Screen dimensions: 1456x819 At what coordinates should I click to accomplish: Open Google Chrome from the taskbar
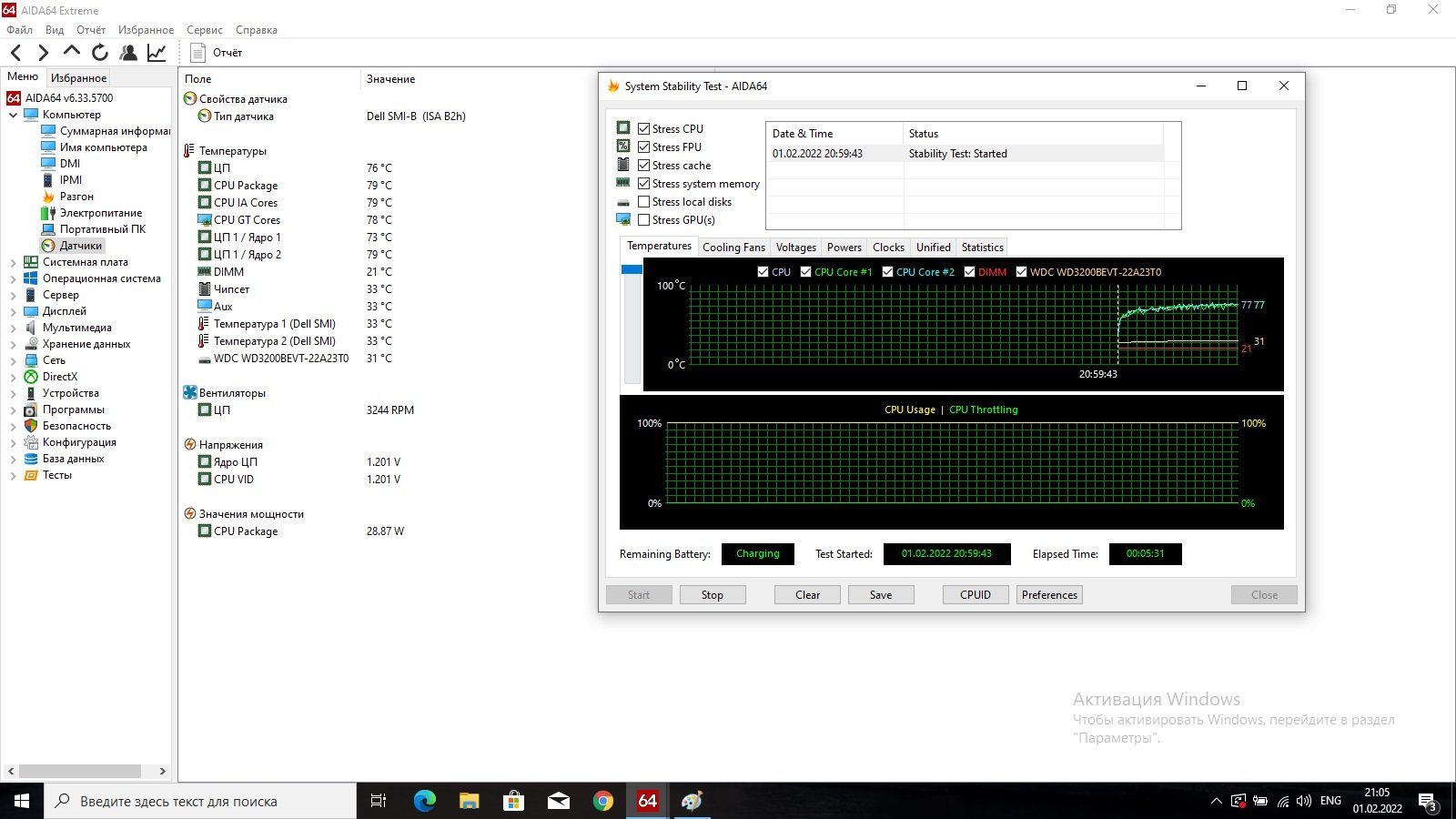603,801
